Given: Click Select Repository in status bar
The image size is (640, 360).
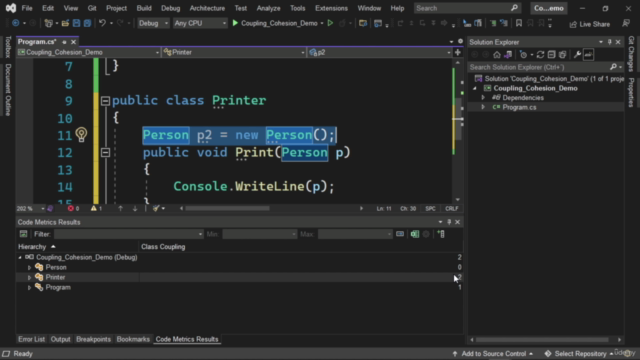Looking at the screenshot, I should 580,353.
